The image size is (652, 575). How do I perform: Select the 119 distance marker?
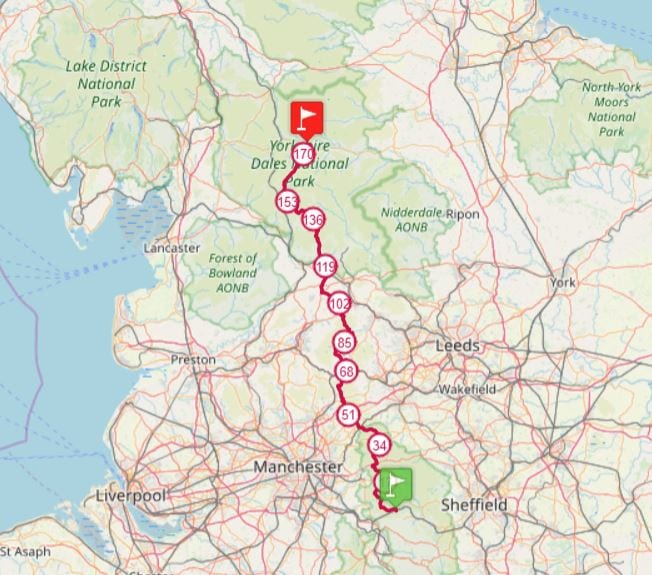(x=325, y=266)
